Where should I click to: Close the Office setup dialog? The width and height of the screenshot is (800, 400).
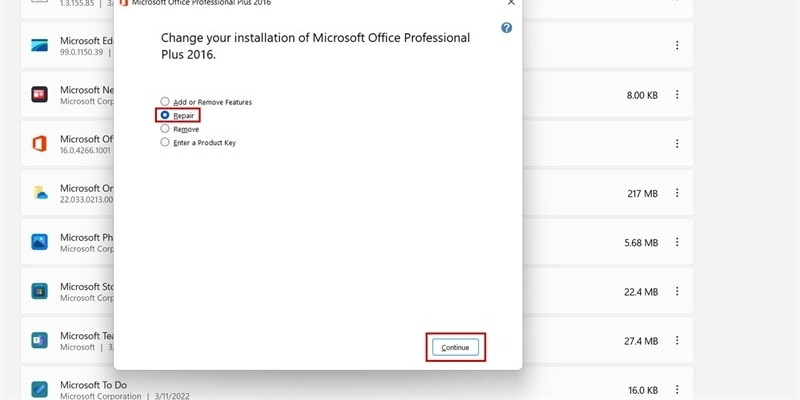coord(511,3)
